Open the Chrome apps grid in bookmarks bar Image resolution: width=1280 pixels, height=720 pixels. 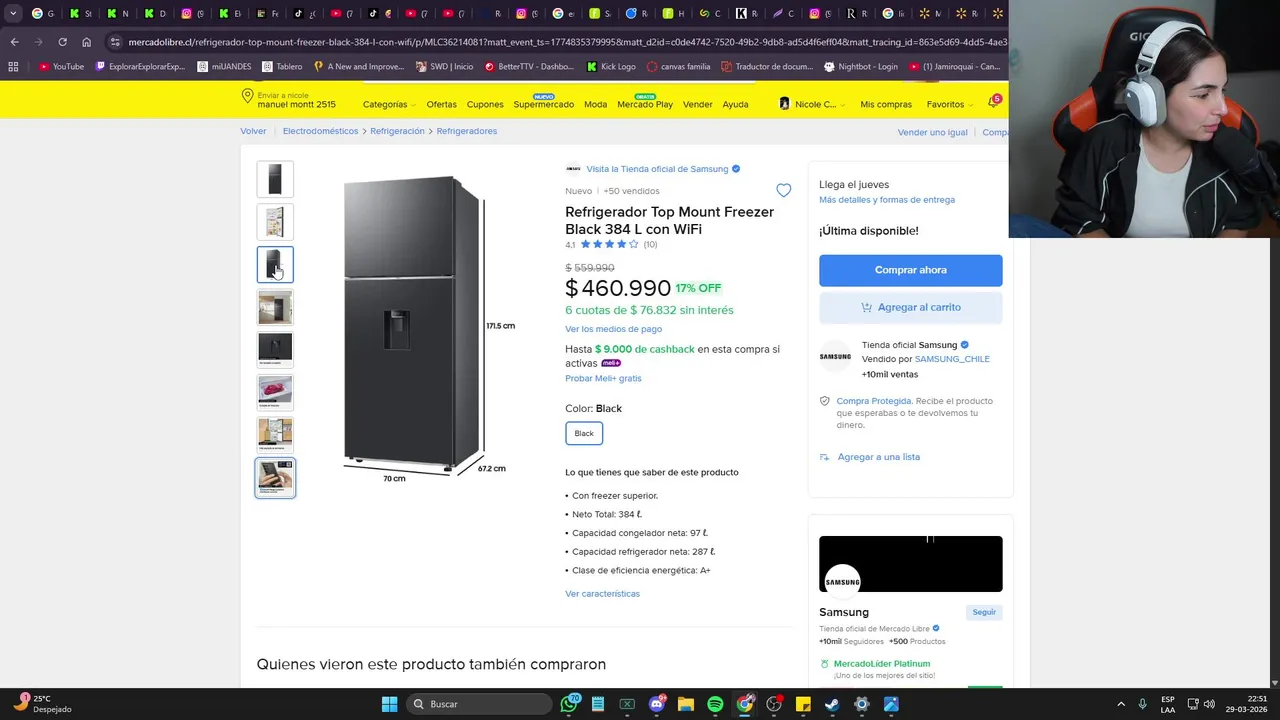click(13, 67)
